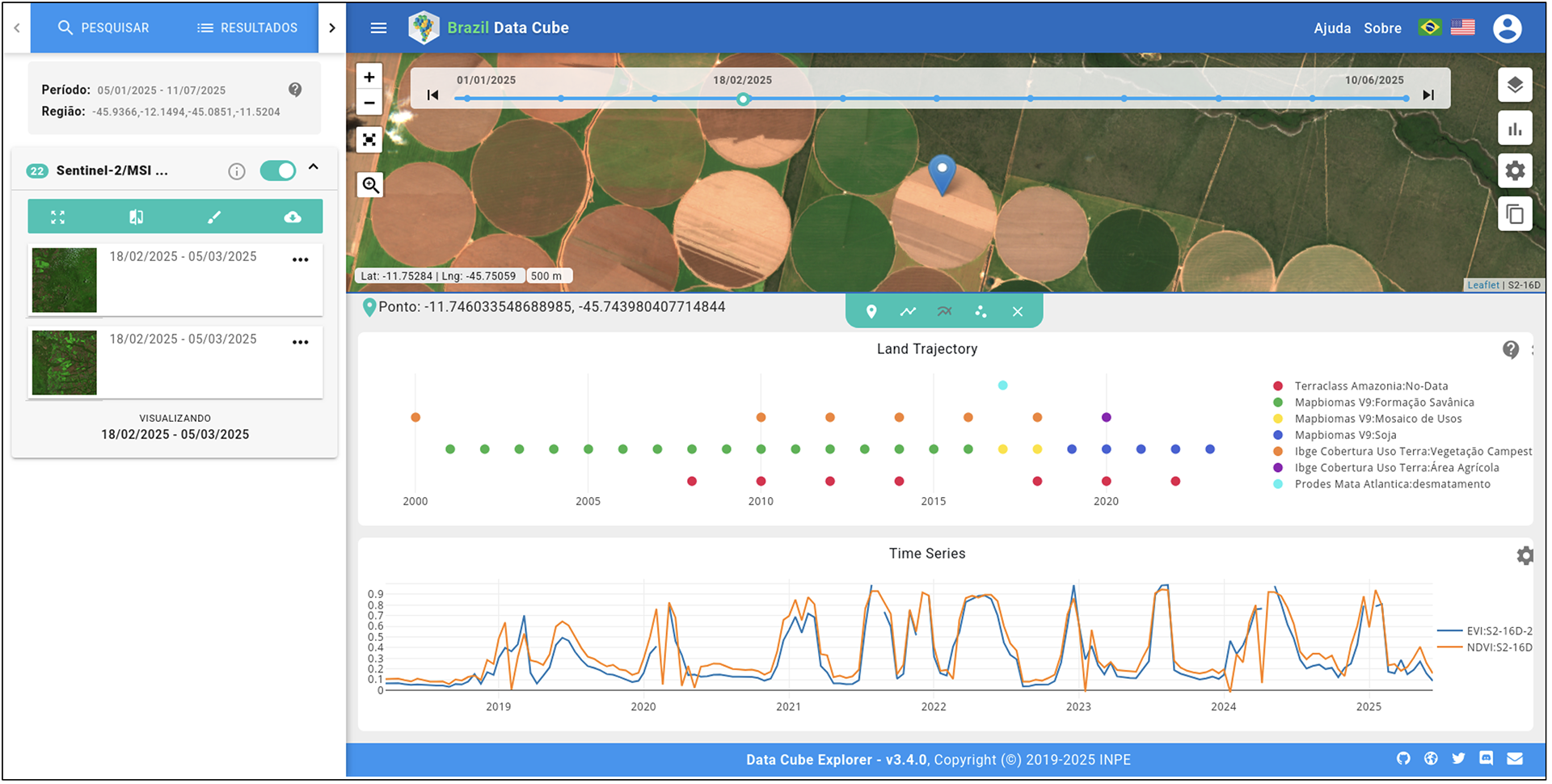Select the swipe compare icon
1552x784 pixels.
136,217
